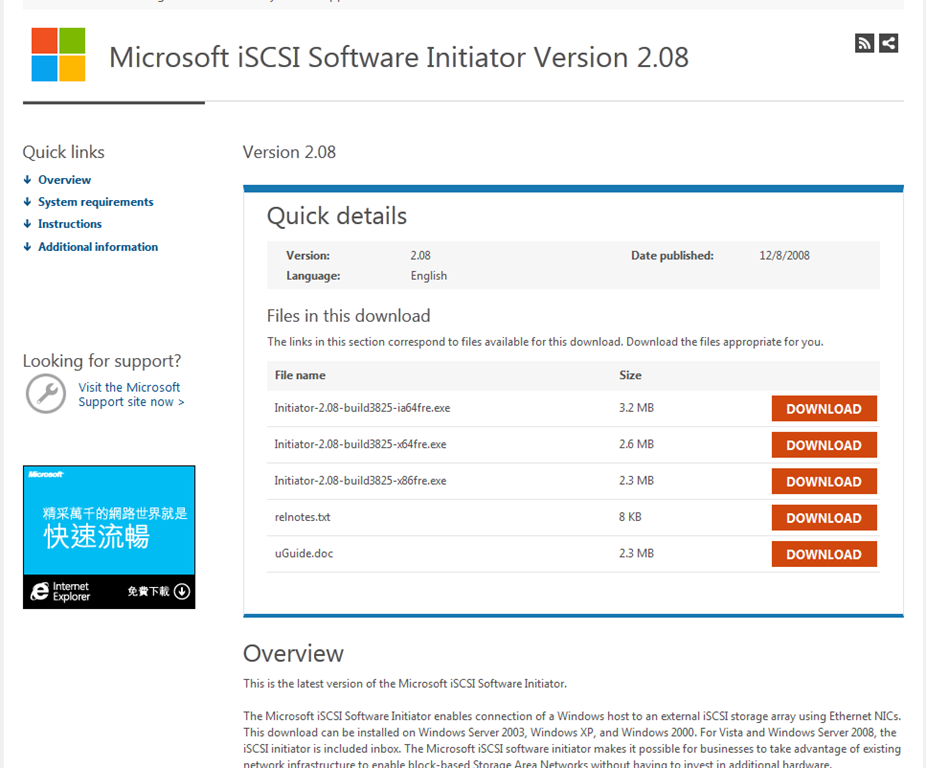Screen dimensions: 926x768
Task: Download relnotes.txt file
Action: coord(824,518)
